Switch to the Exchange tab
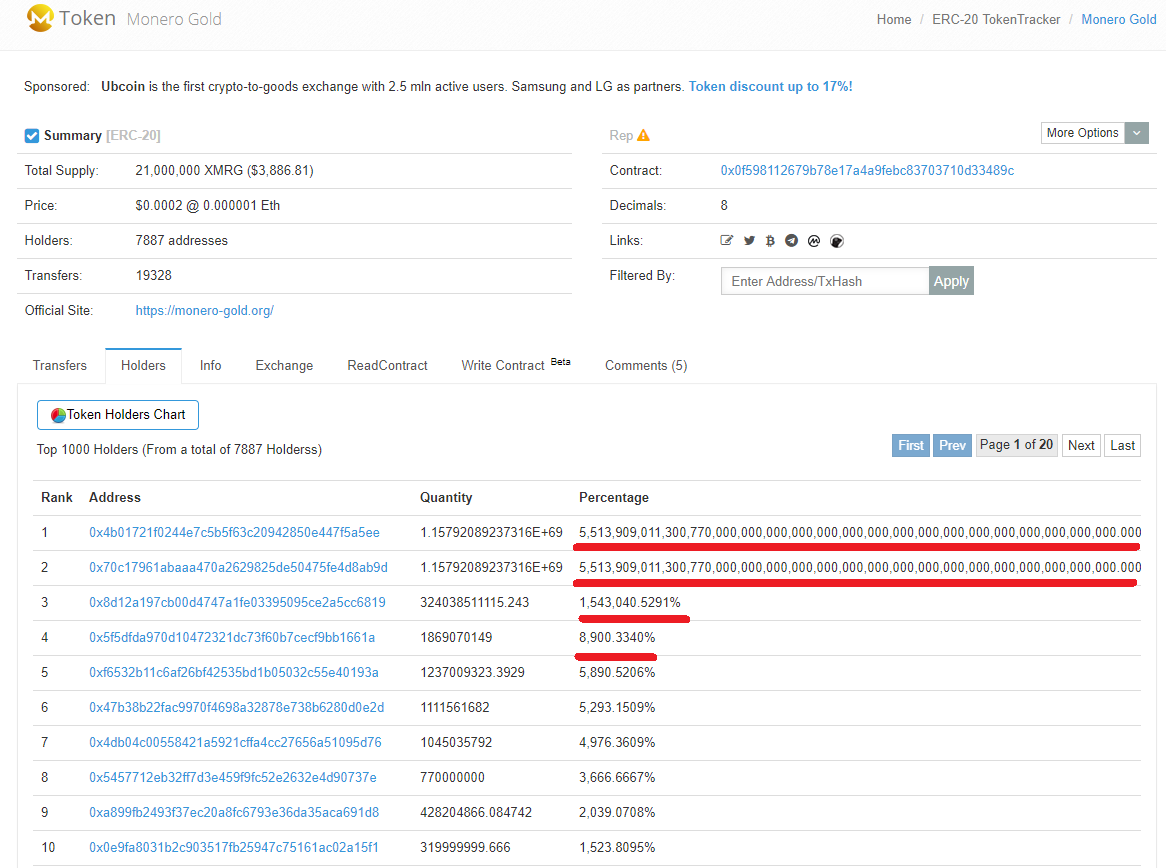1166x868 pixels. point(284,365)
